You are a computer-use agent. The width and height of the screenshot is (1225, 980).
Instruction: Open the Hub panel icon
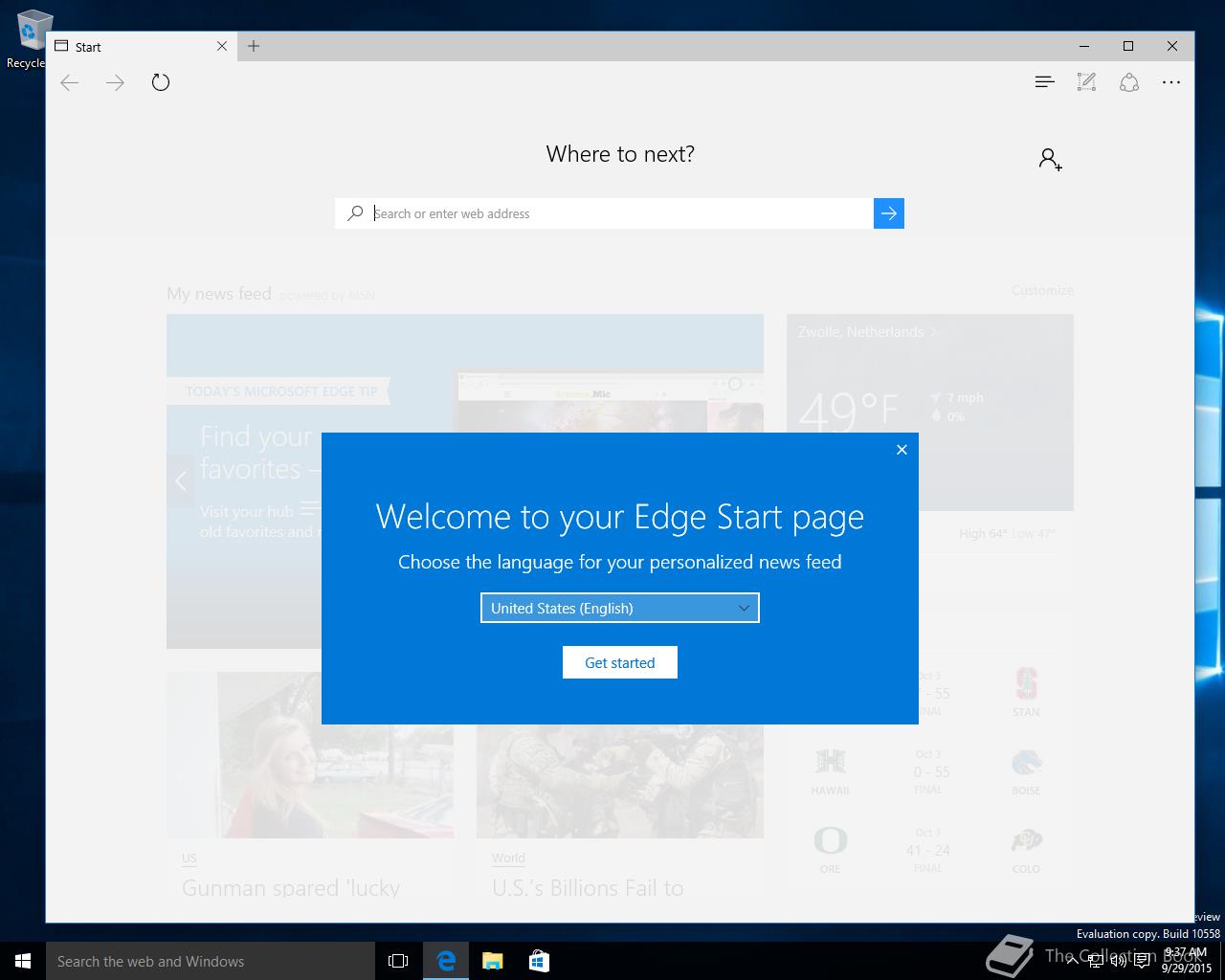[x=1044, y=82]
